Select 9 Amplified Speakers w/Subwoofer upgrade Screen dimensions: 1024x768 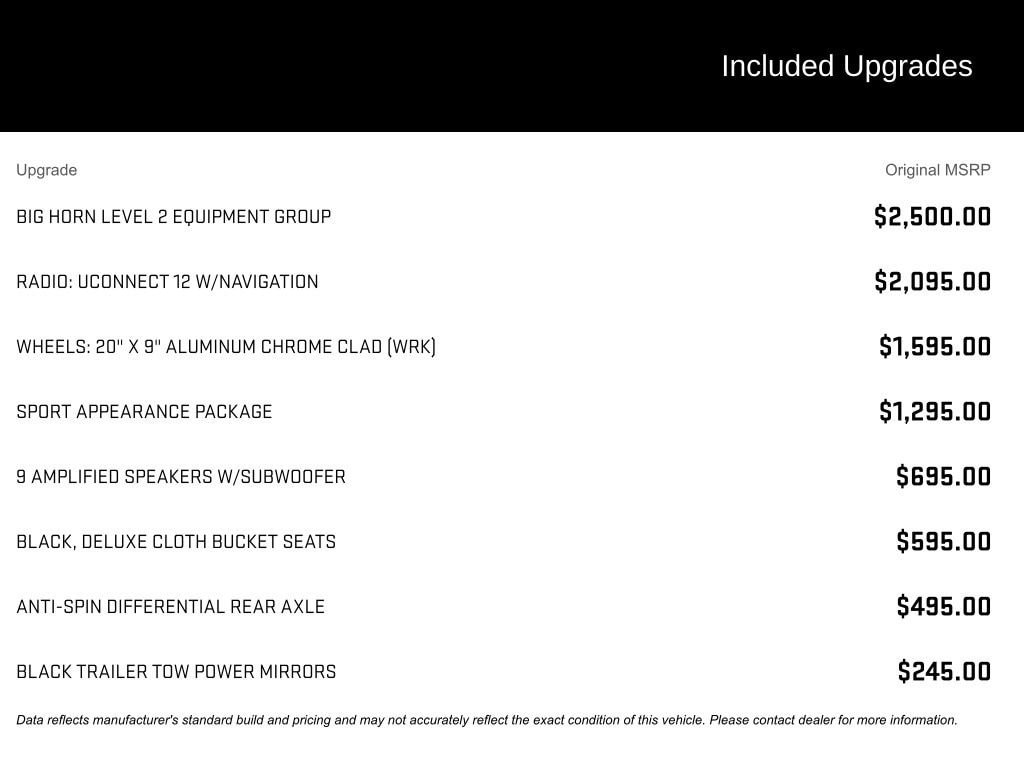click(x=181, y=477)
